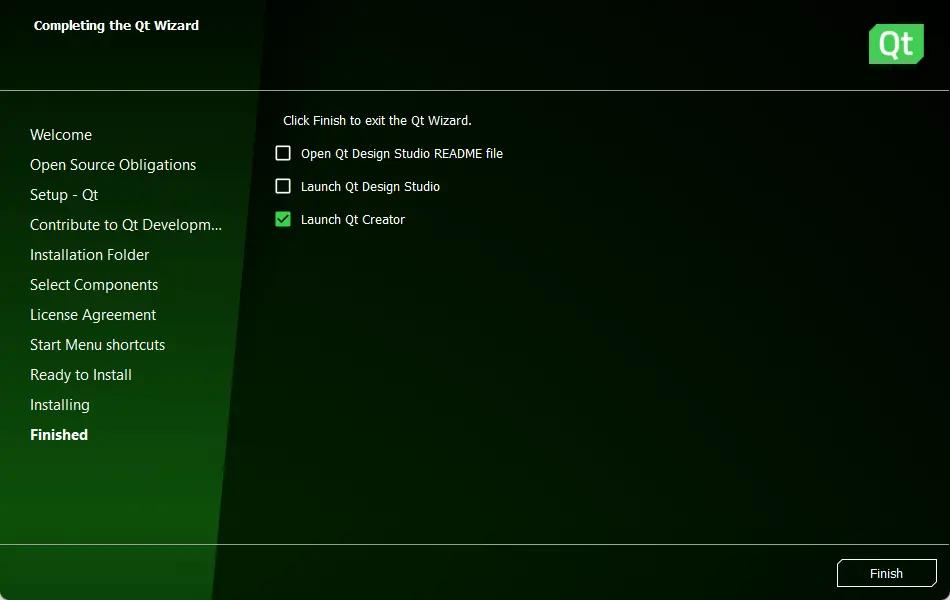Click the Finish button
Viewport: 950px width, 600px height.
(x=886, y=573)
